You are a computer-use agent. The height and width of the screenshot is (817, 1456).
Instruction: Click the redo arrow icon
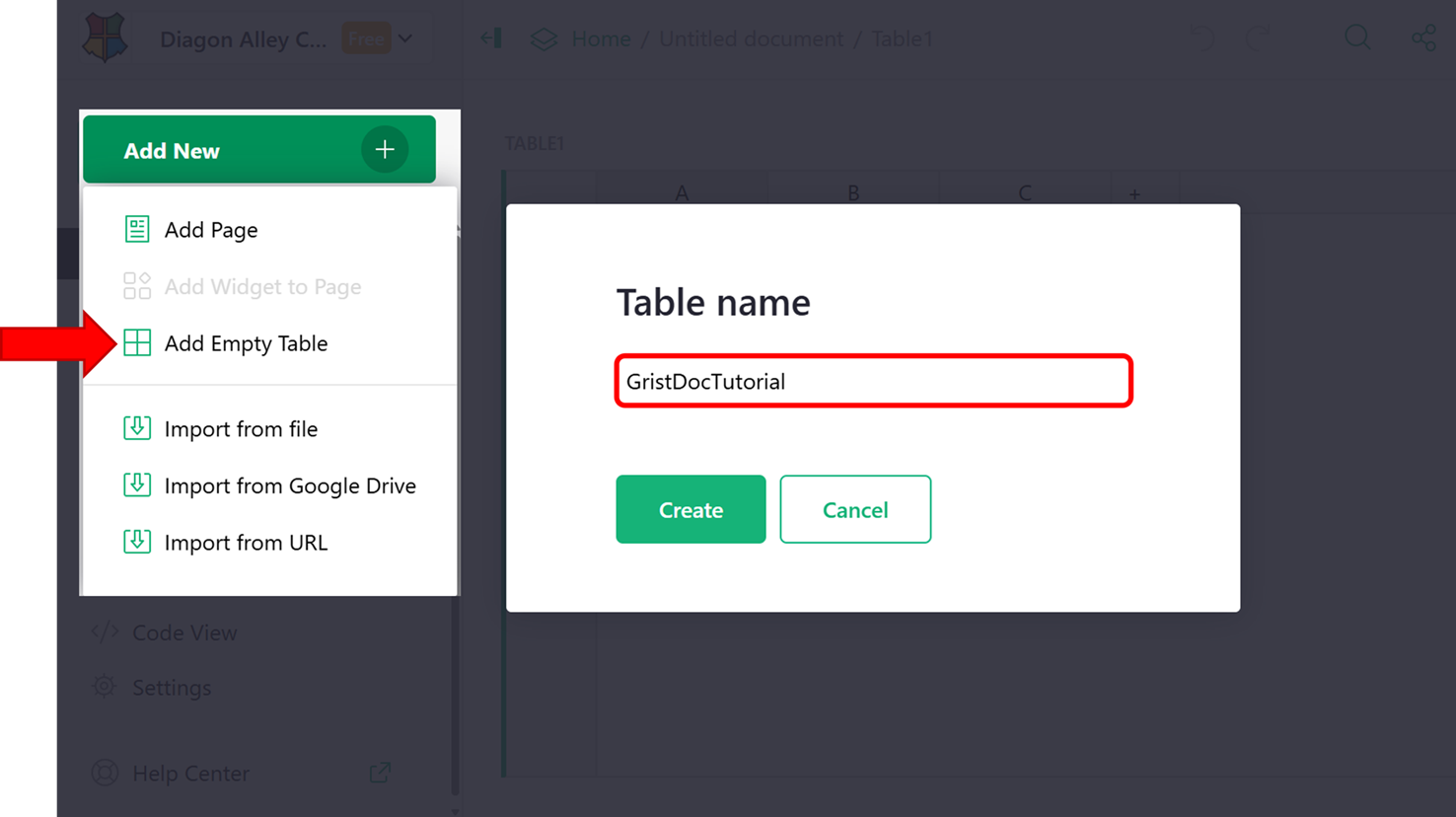(1260, 37)
